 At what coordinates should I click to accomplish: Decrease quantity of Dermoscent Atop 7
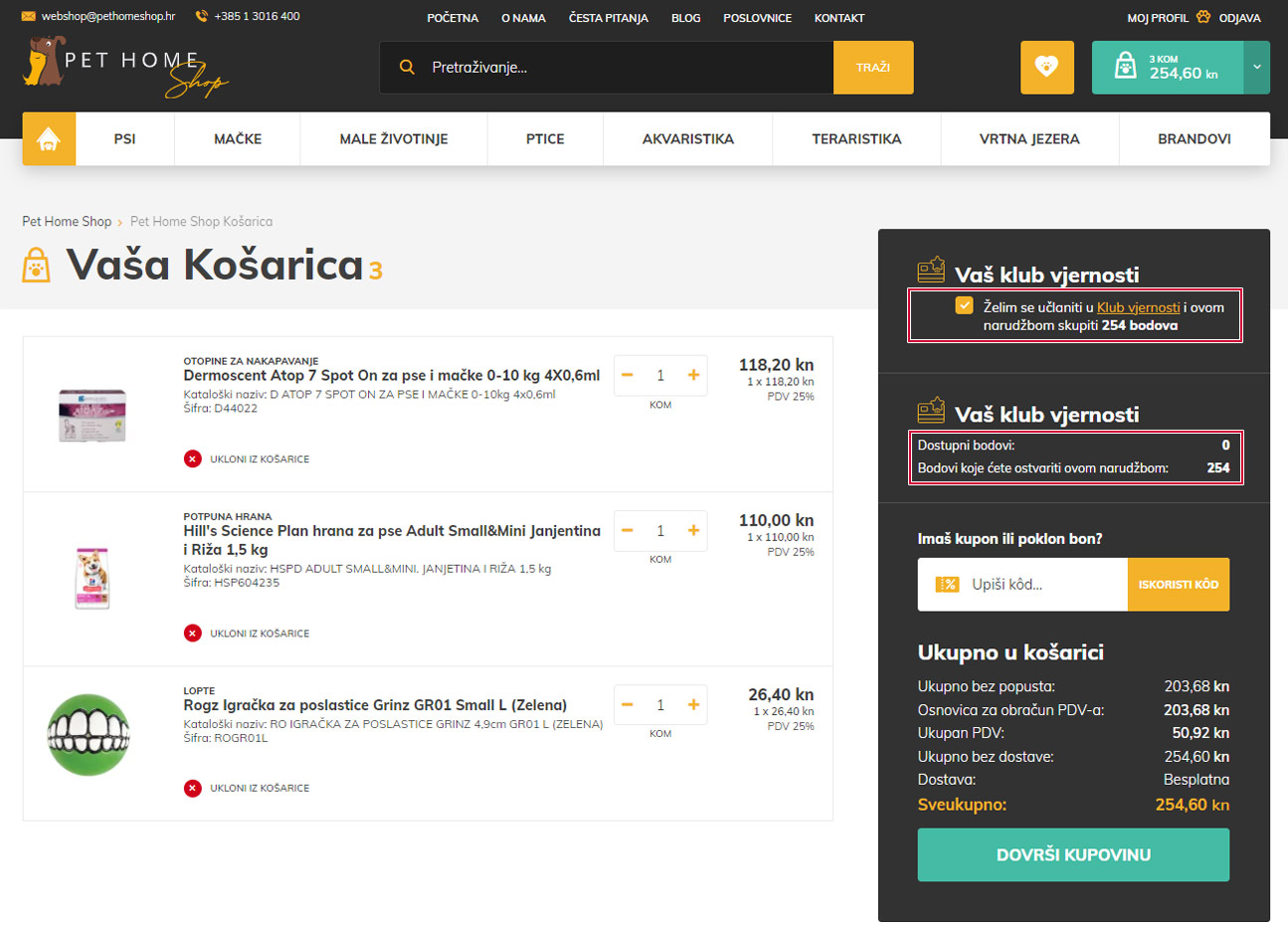pos(628,375)
